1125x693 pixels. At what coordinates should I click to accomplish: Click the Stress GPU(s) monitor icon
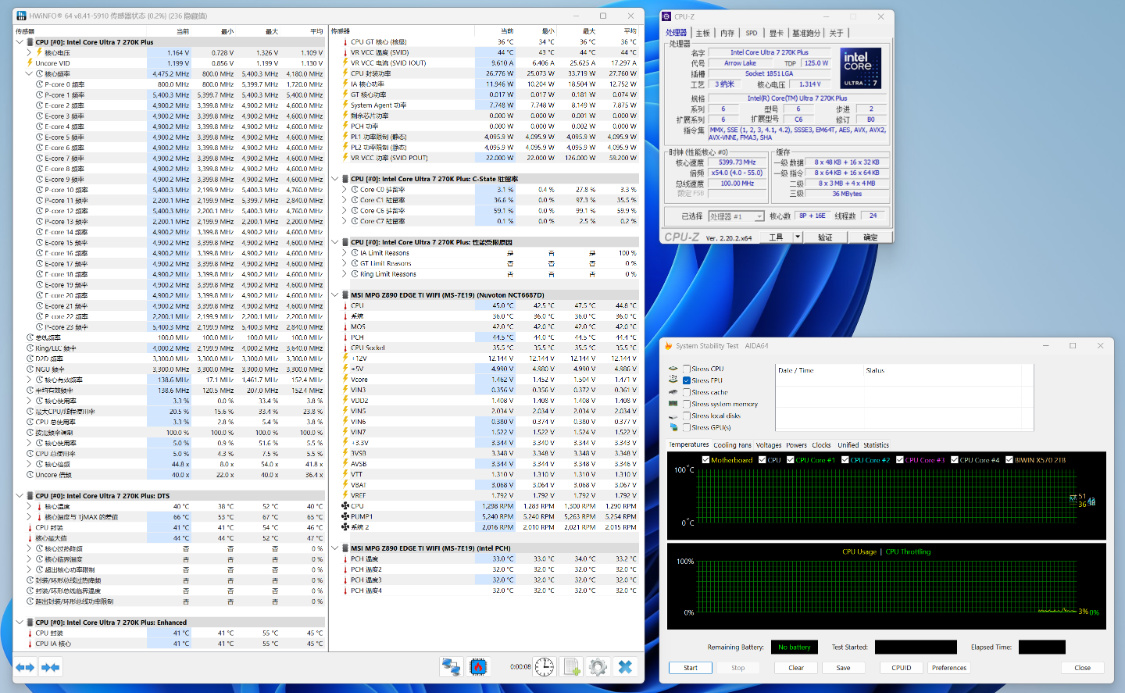673,428
